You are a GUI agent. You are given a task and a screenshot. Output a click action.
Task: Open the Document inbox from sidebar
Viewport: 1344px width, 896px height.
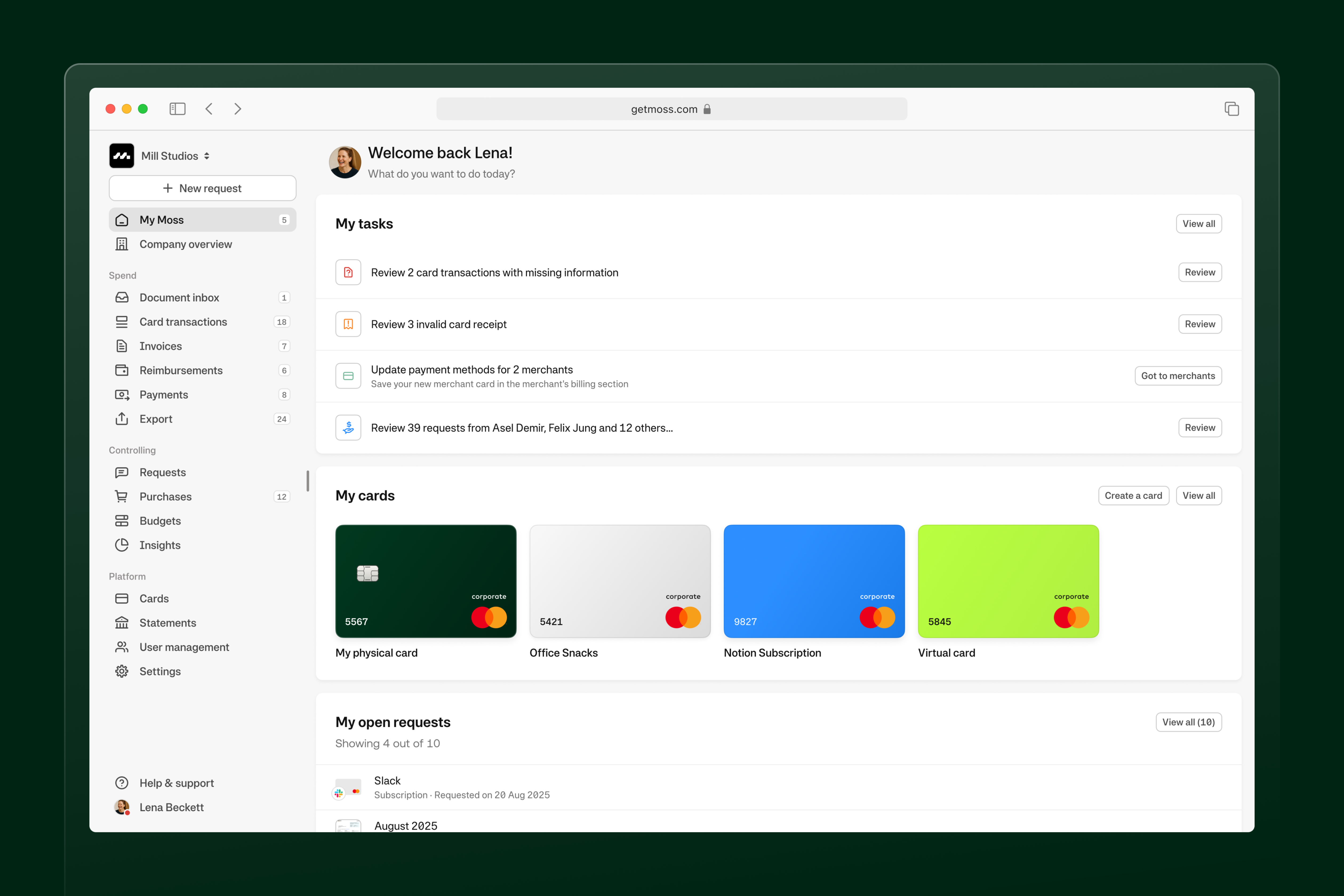tap(179, 297)
